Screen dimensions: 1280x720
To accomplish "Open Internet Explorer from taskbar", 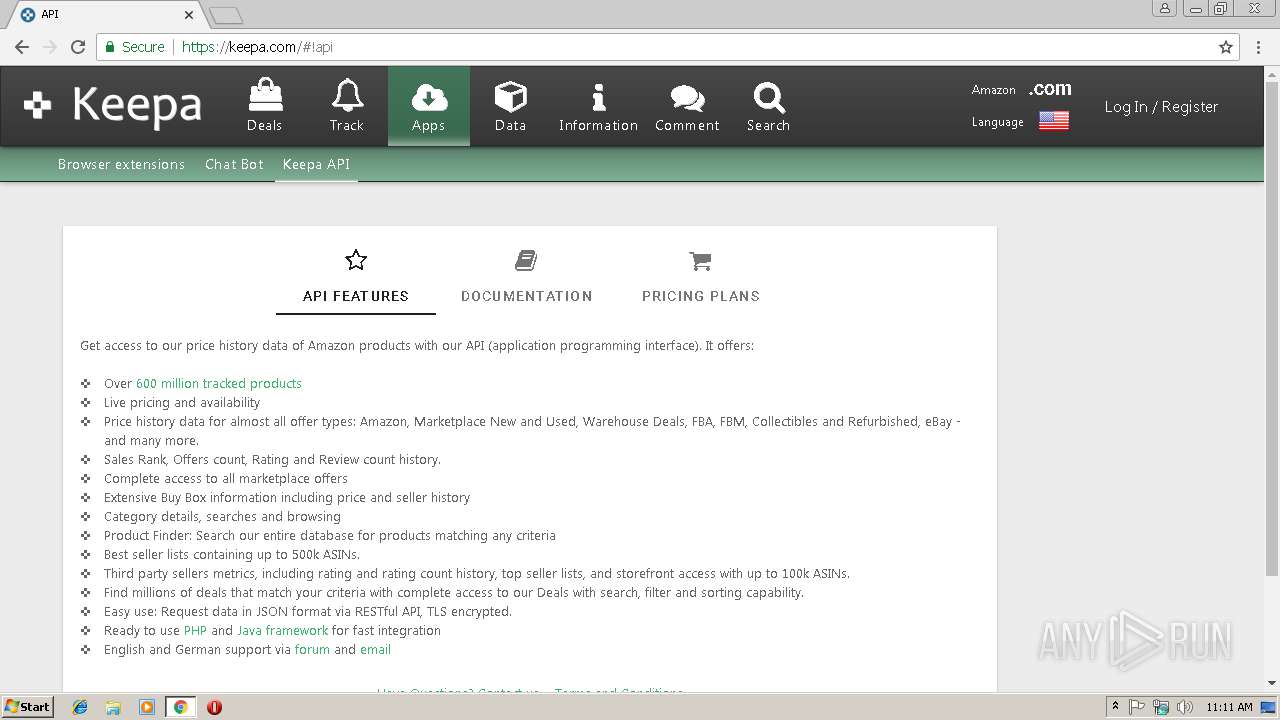I will [x=80, y=707].
